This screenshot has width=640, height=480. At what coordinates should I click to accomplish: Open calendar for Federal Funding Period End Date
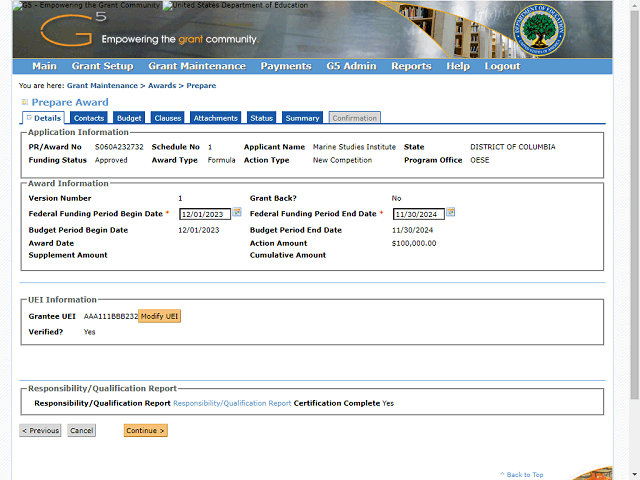[451, 212]
